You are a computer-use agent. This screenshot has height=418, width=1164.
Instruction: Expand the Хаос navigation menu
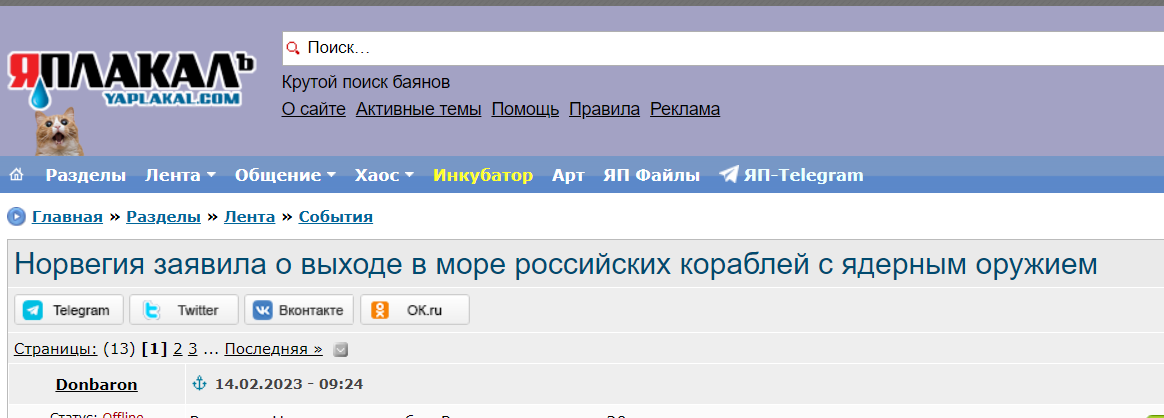pos(384,175)
